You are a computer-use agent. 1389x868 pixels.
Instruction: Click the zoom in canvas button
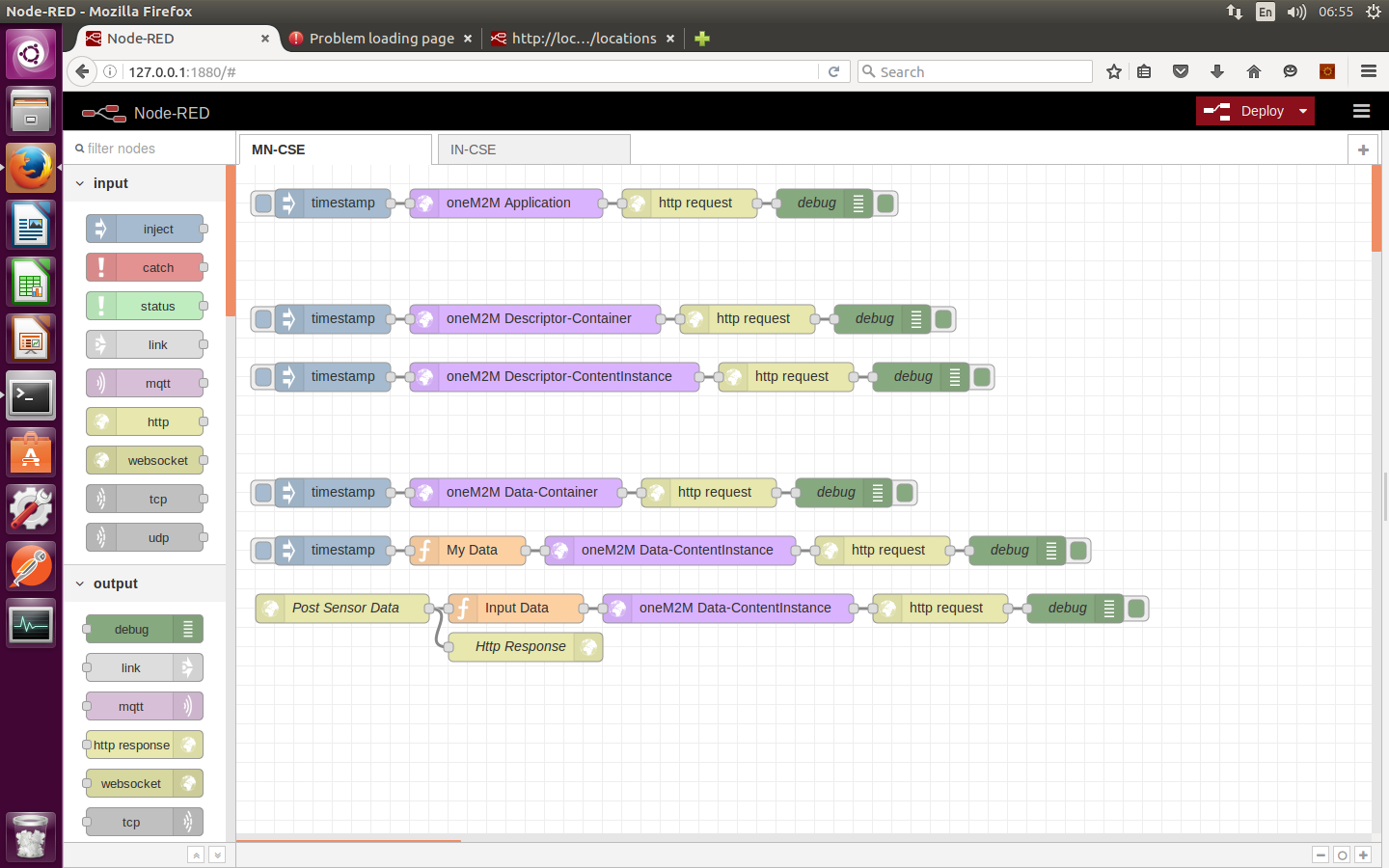click(x=1363, y=854)
